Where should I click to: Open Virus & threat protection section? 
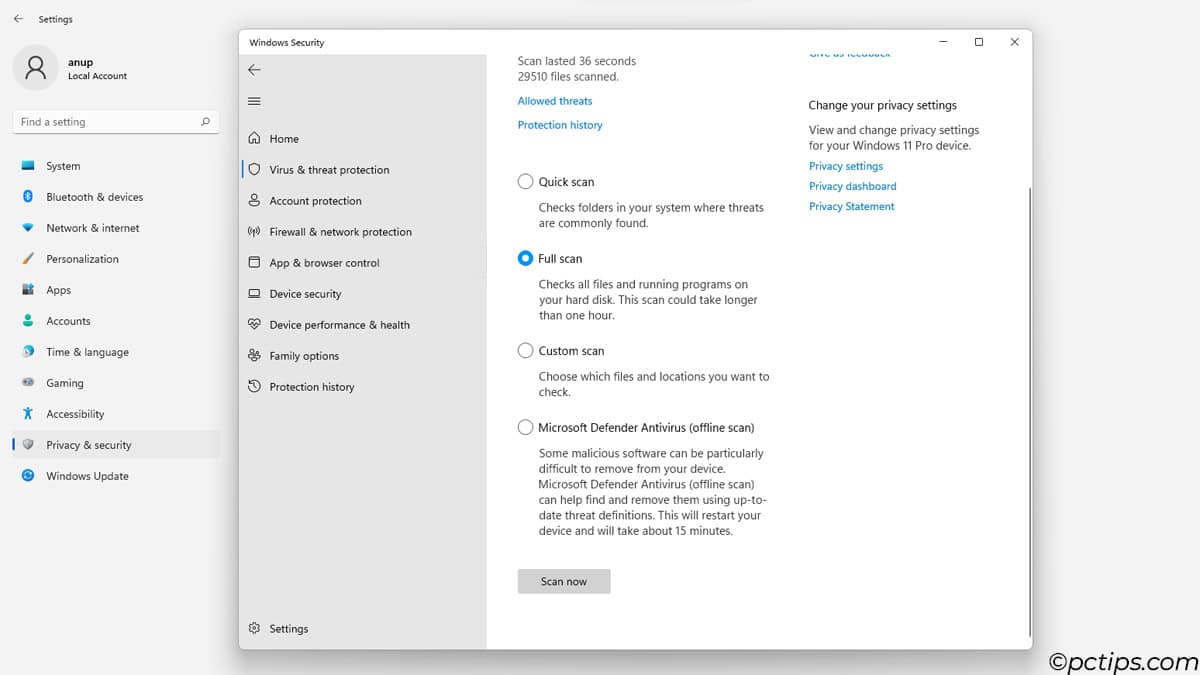[329, 170]
